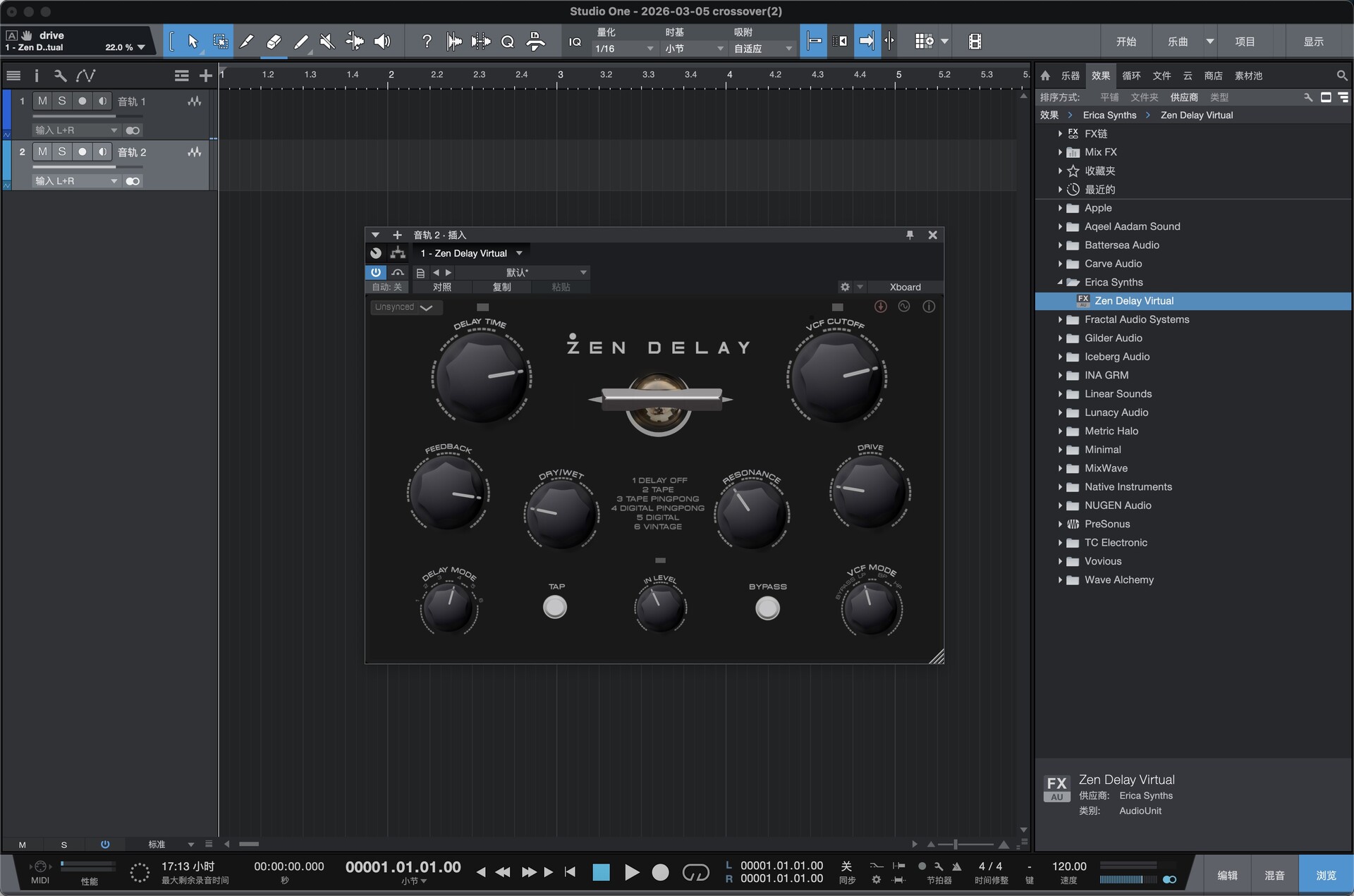Solo 音轨 2 with its S button

tap(62, 152)
